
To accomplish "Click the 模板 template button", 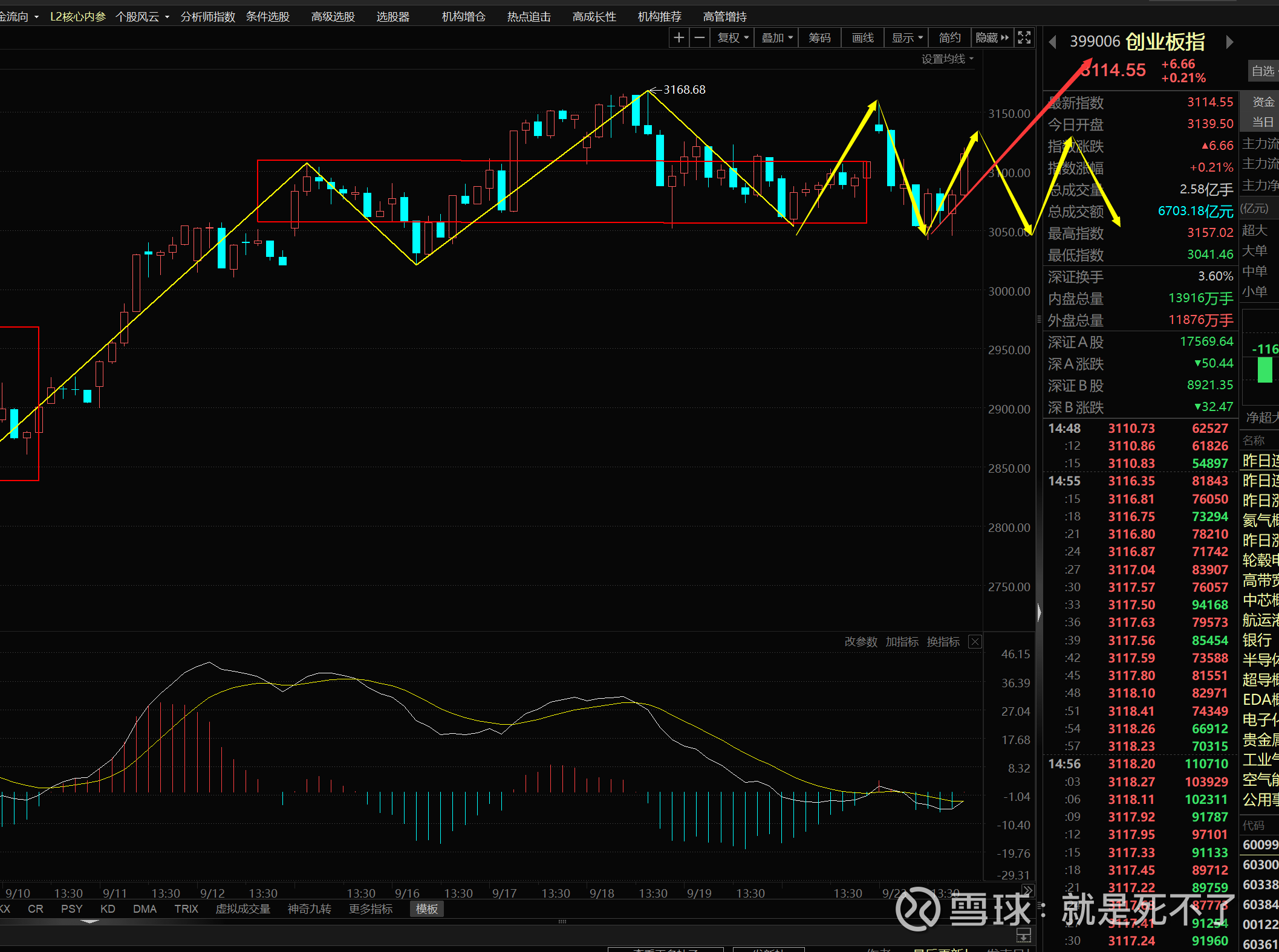I will tap(426, 909).
